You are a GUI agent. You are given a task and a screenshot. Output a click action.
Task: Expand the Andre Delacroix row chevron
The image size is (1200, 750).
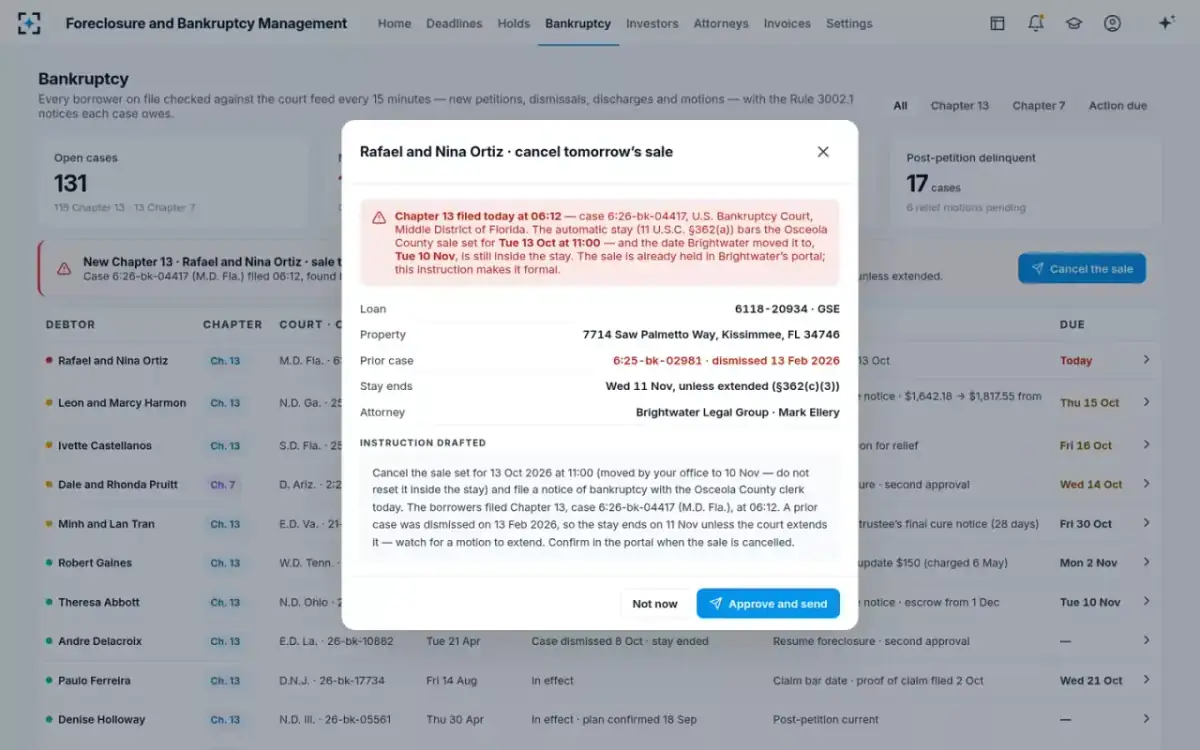pos(1146,641)
